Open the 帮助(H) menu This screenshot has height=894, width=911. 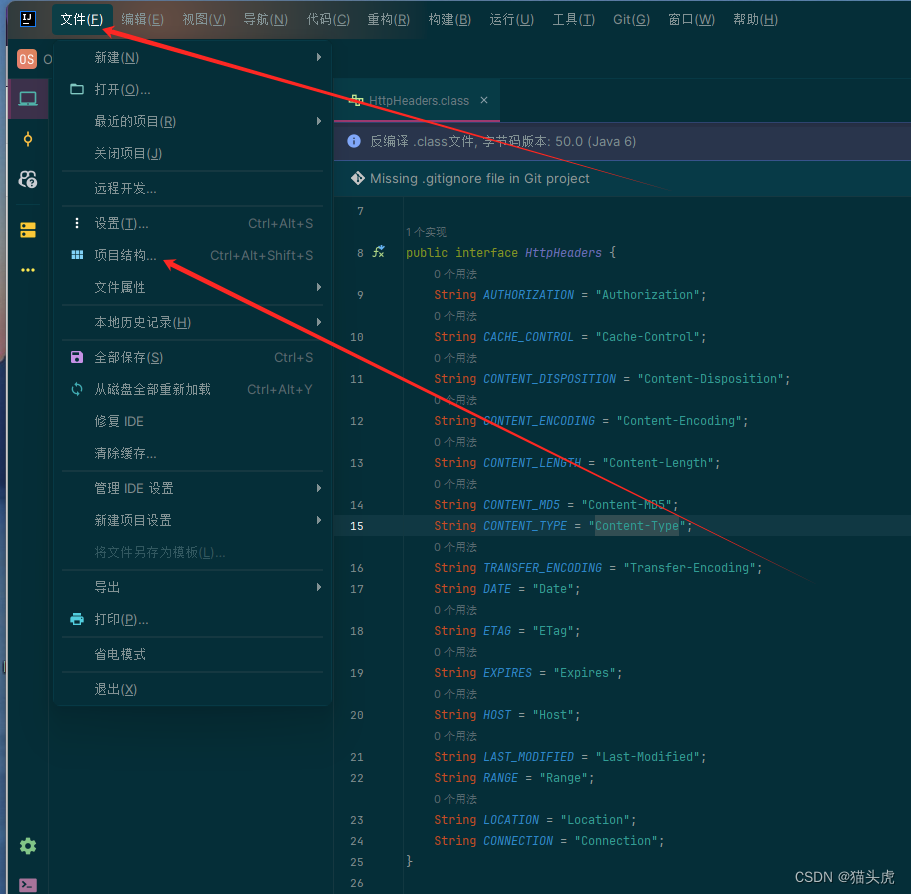point(755,19)
